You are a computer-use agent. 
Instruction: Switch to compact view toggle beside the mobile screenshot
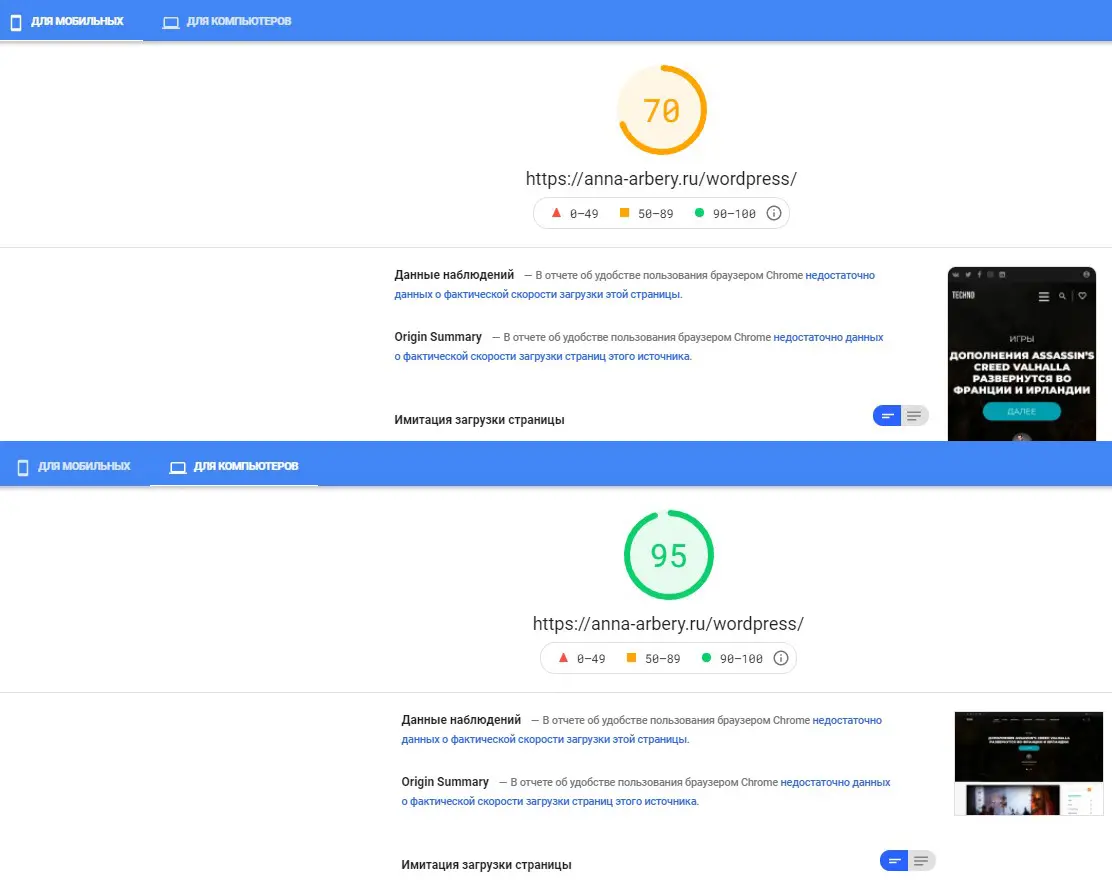[x=887, y=416]
